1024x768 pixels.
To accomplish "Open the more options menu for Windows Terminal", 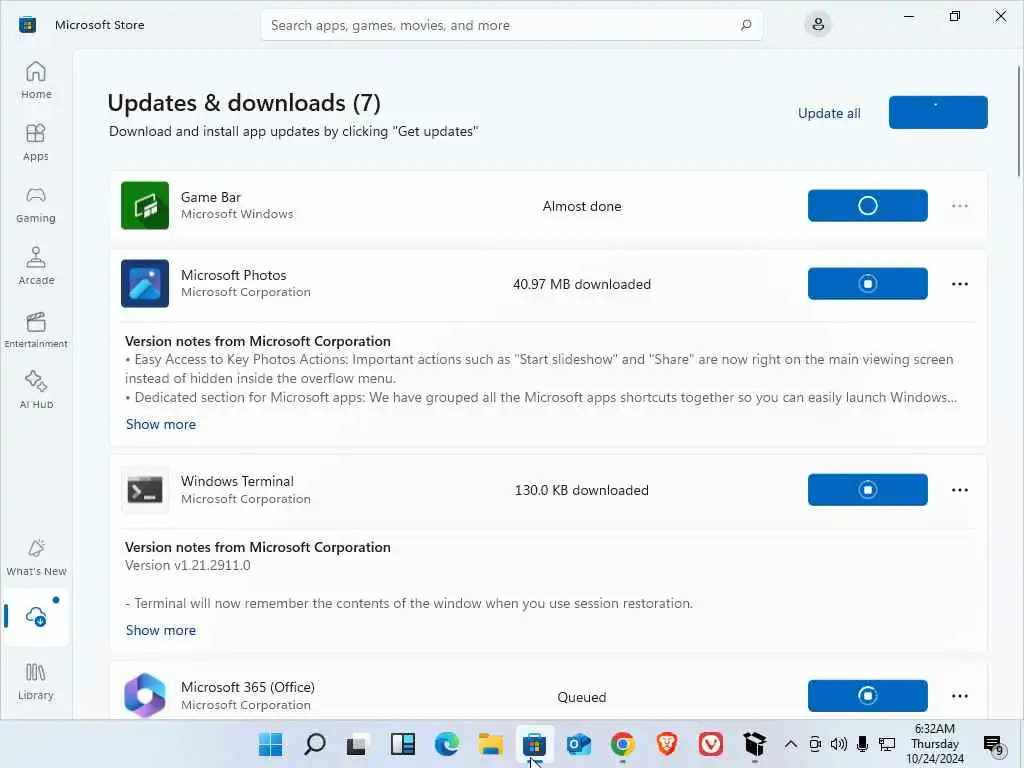I will [x=959, y=490].
